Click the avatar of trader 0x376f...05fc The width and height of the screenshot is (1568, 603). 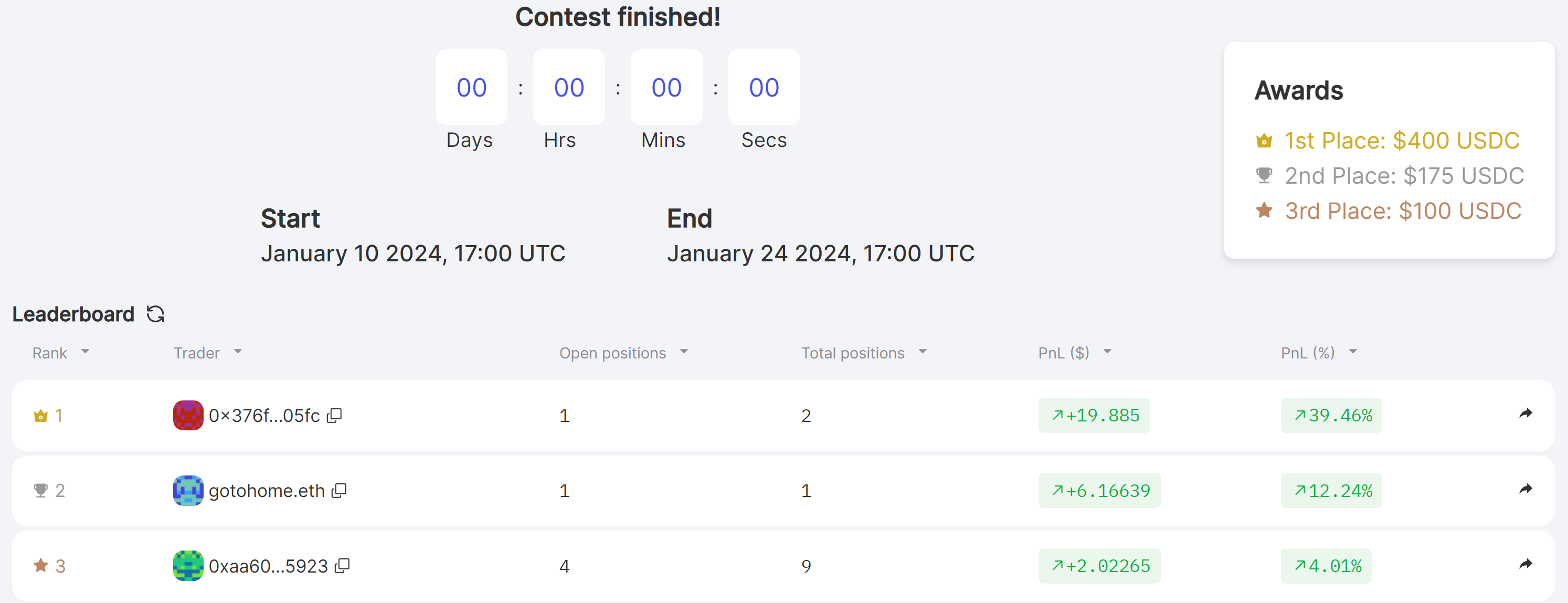(188, 416)
